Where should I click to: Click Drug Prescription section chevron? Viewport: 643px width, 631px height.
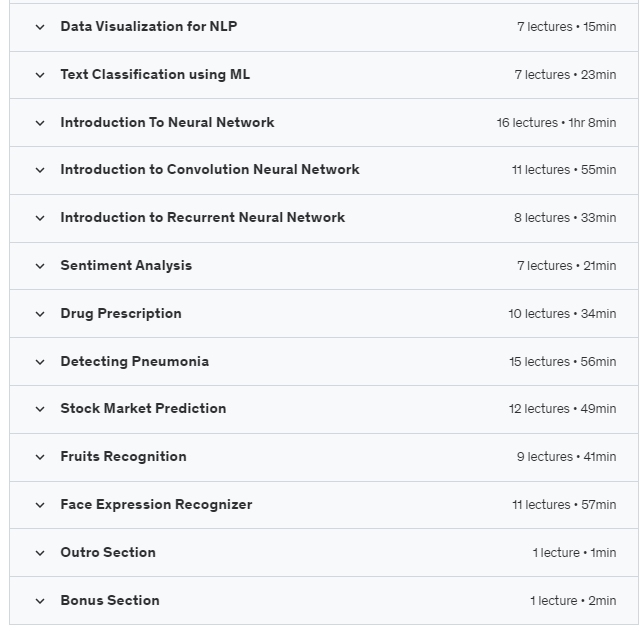40,314
